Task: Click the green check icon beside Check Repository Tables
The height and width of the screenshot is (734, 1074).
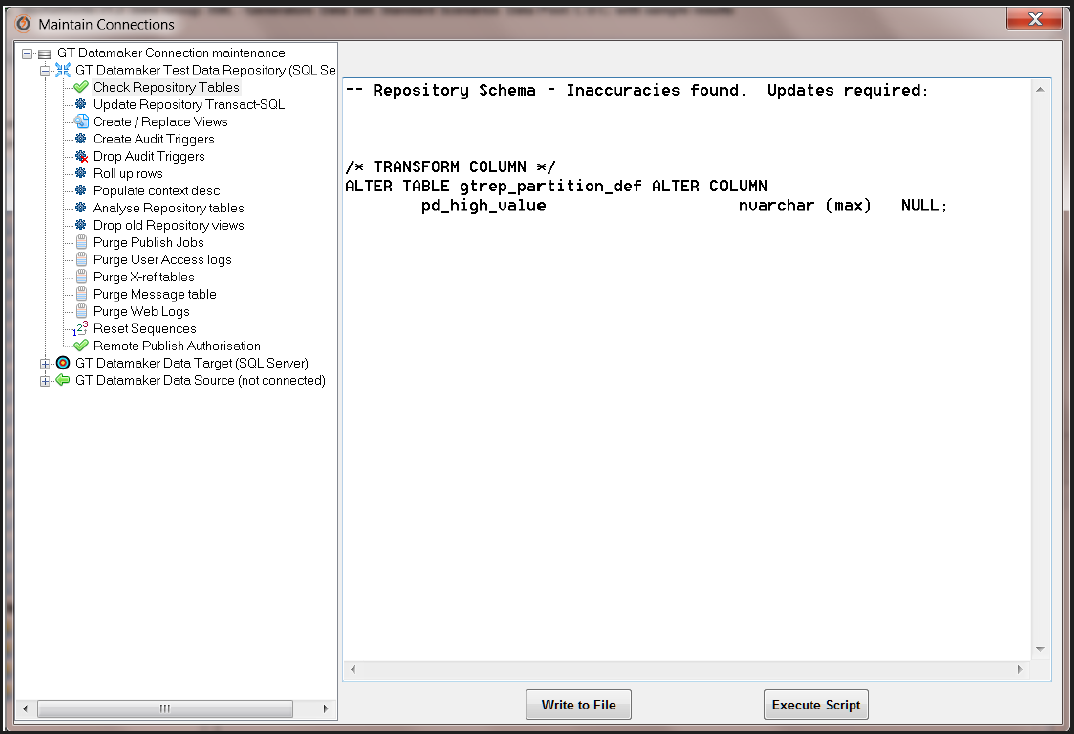Action: point(81,87)
